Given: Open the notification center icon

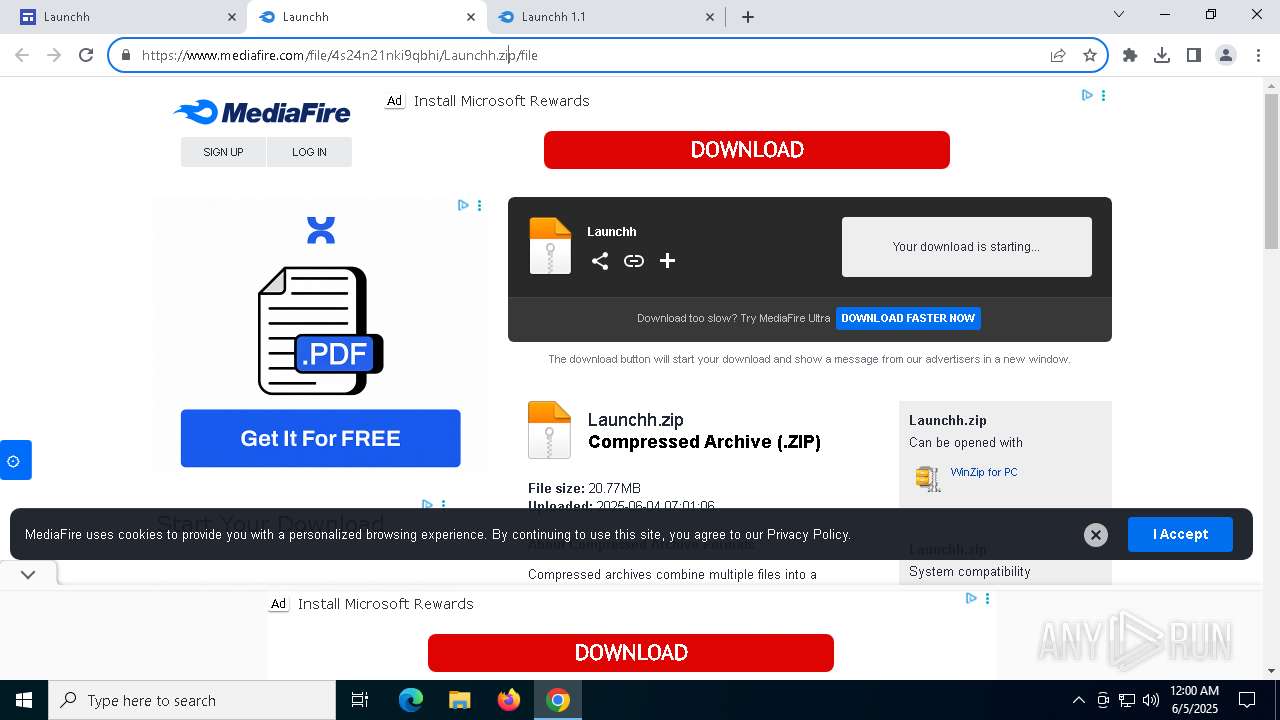Looking at the screenshot, I should point(1247,700).
